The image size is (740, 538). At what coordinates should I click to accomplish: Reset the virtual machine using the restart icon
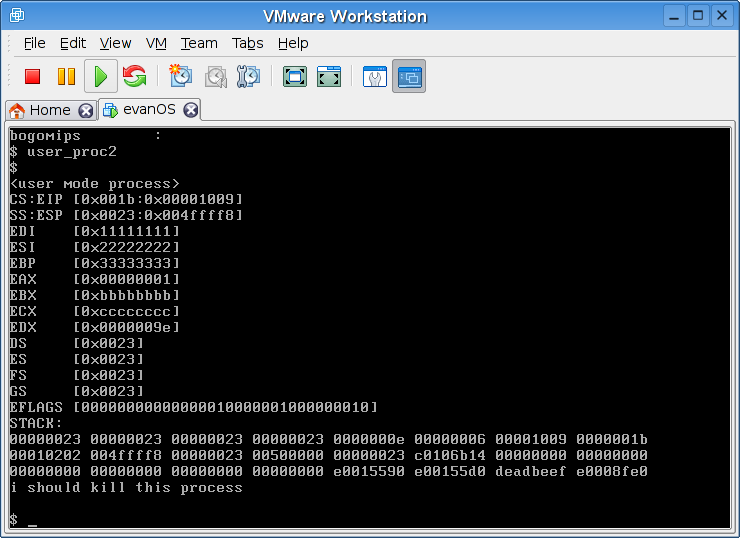pyautogui.click(x=134, y=76)
